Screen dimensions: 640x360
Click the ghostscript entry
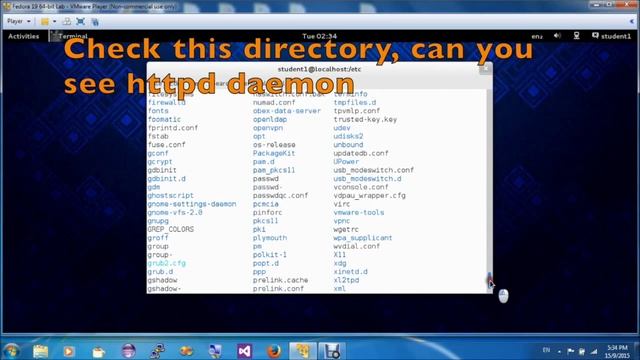point(171,196)
